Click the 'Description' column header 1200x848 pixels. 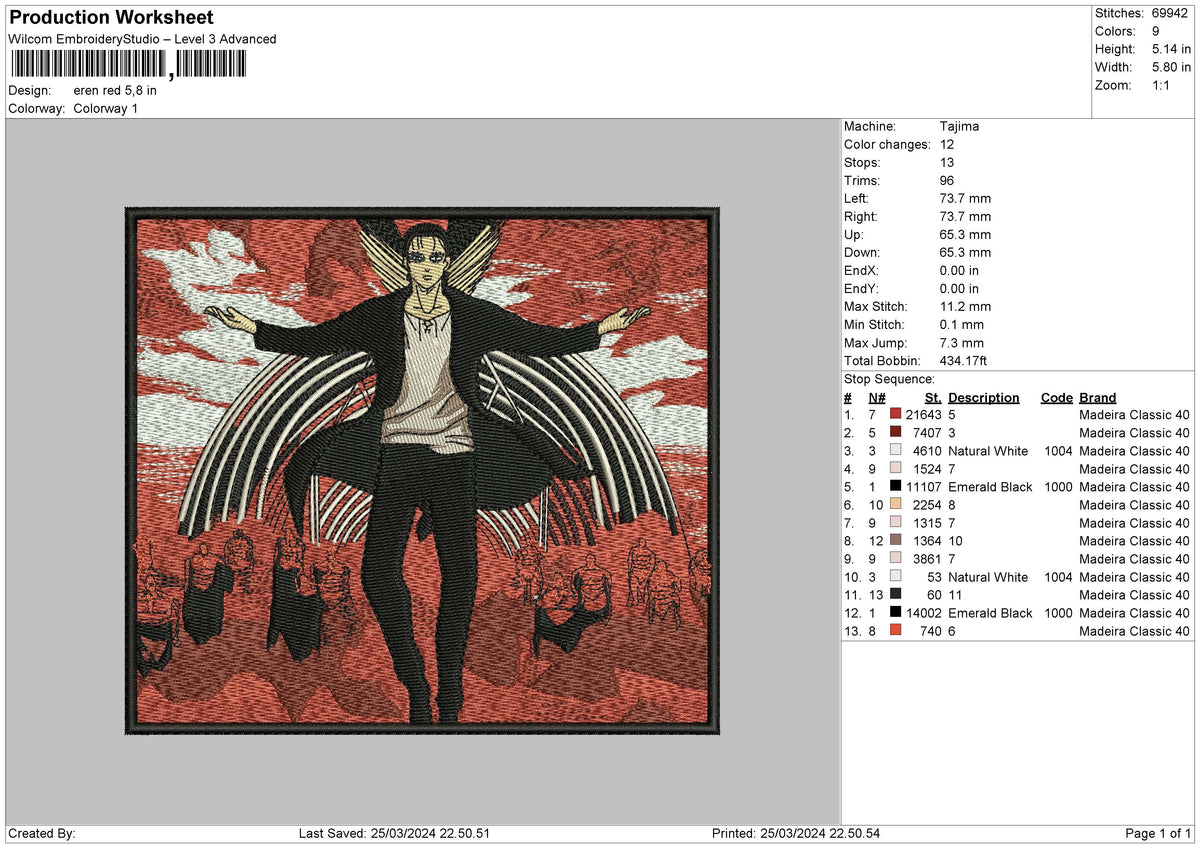984,397
